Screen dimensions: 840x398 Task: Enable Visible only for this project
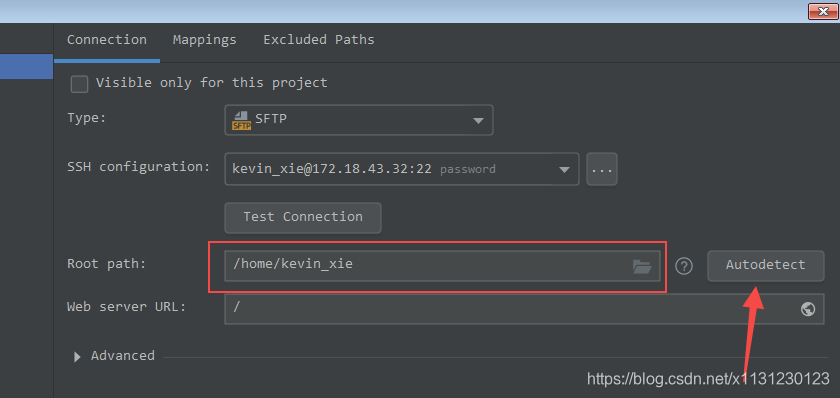point(79,84)
